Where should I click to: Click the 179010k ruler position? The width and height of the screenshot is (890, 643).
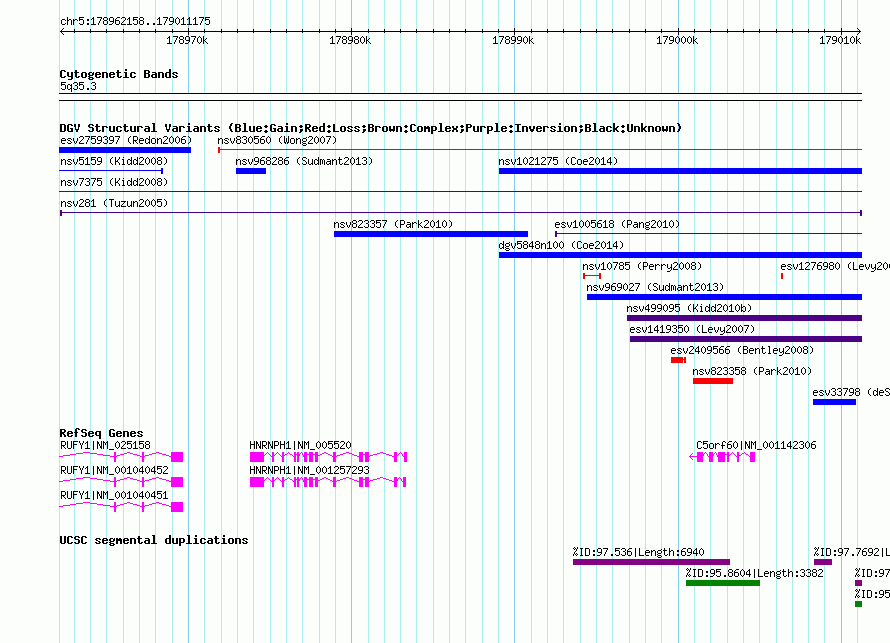coord(840,40)
